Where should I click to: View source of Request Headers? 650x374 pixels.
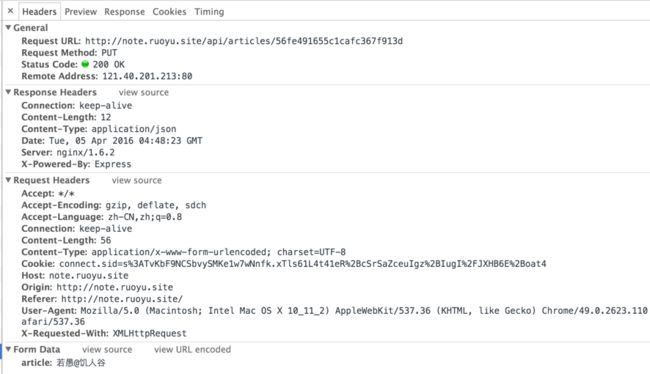[x=137, y=180]
